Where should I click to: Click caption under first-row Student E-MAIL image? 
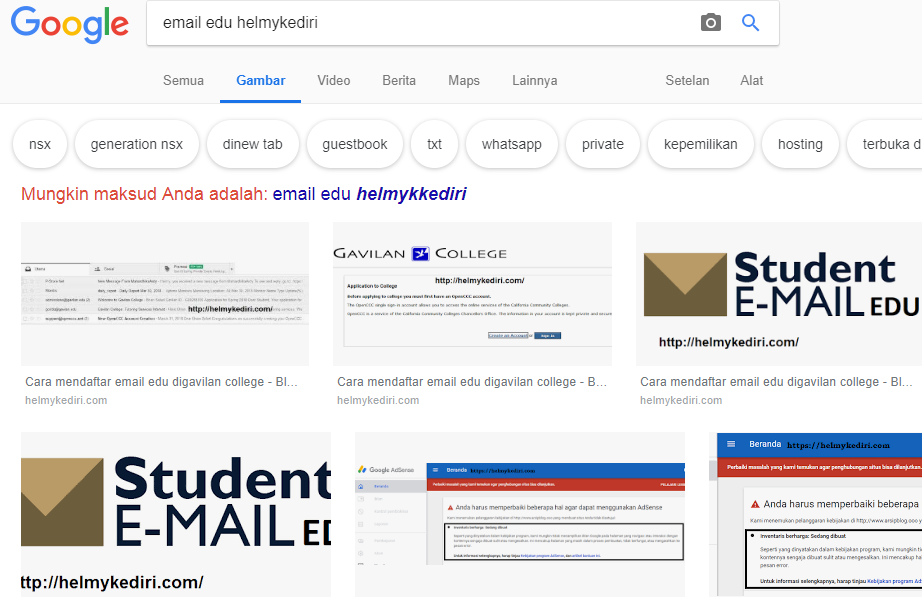coord(776,382)
